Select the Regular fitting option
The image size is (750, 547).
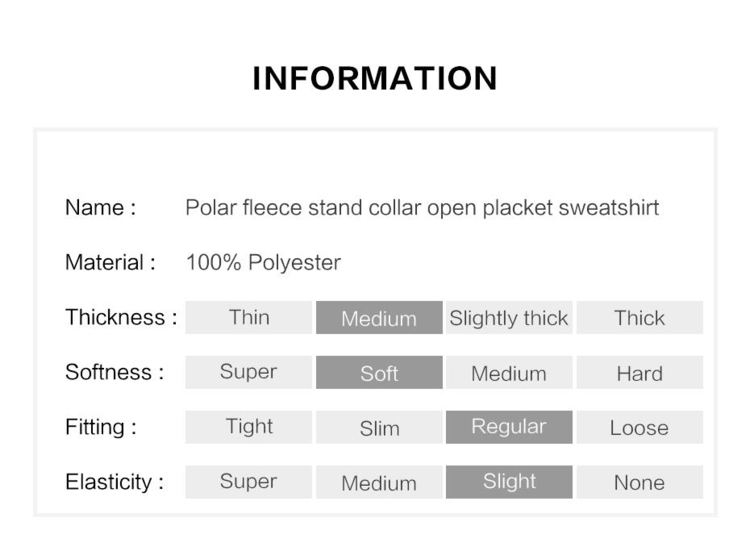click(509, 427)
